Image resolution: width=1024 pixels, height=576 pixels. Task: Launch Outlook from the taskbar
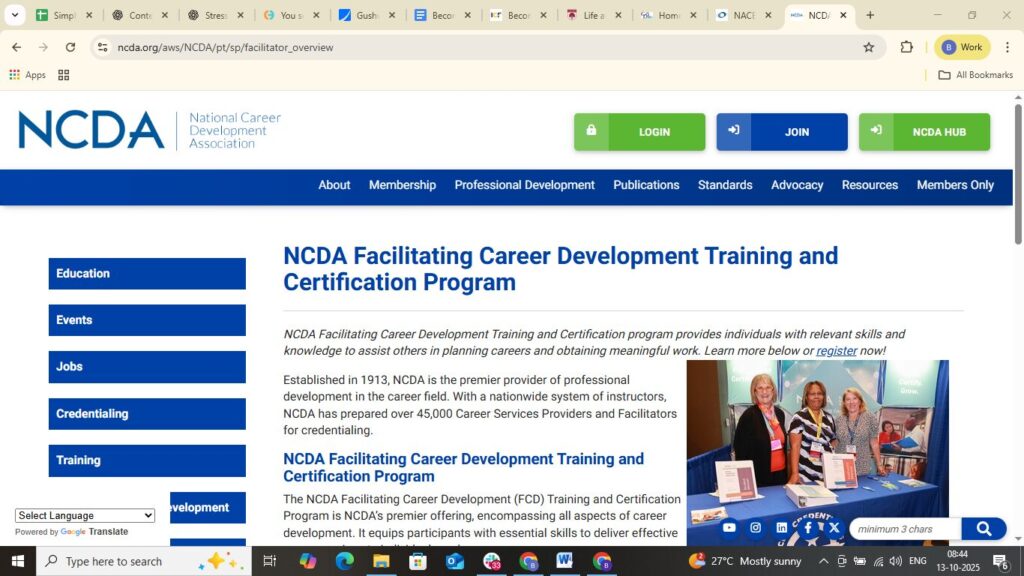(x=455, y=561)
